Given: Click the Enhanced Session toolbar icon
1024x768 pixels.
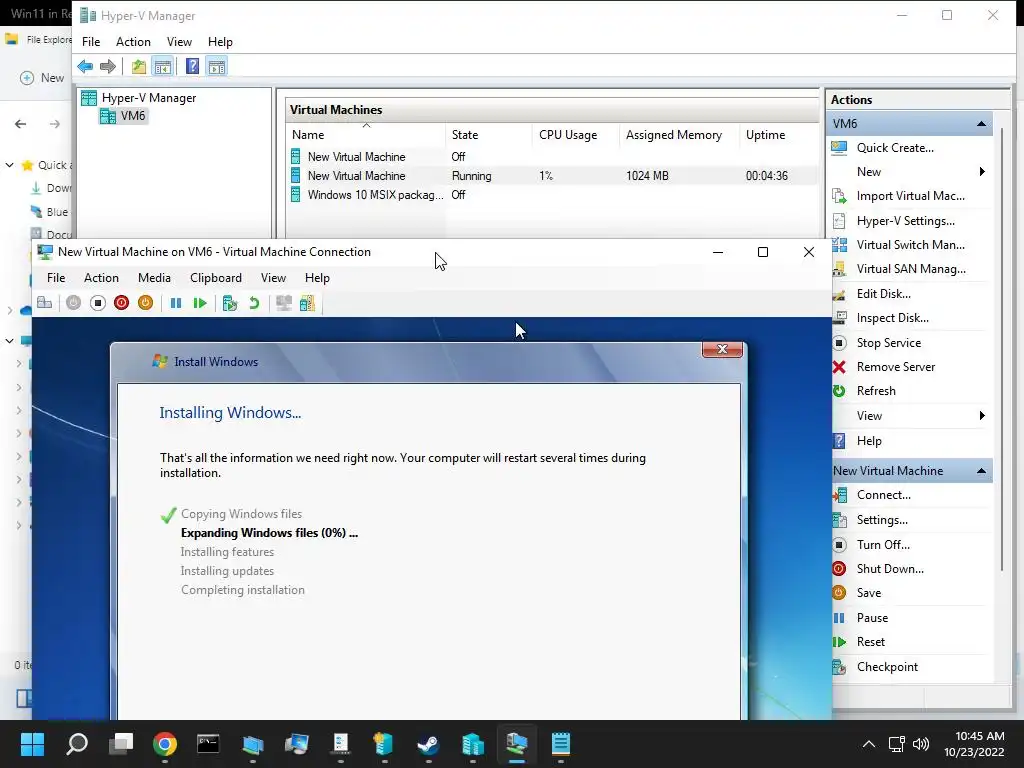Looking at the screenshot, I should coord(283,303).
